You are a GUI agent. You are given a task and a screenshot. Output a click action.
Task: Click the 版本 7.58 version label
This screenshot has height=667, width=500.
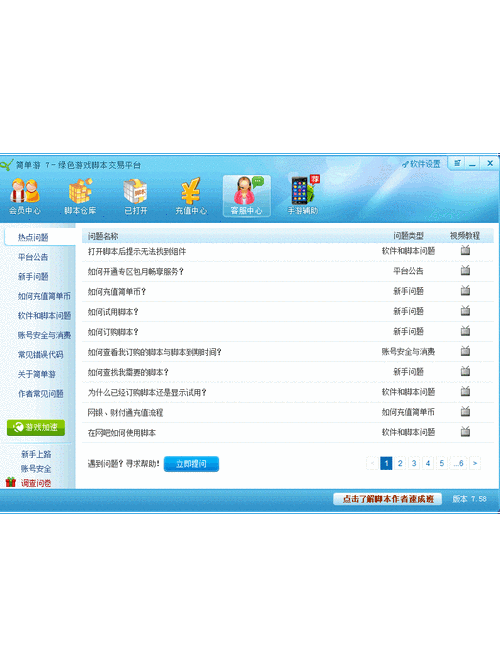pos(469,499)
